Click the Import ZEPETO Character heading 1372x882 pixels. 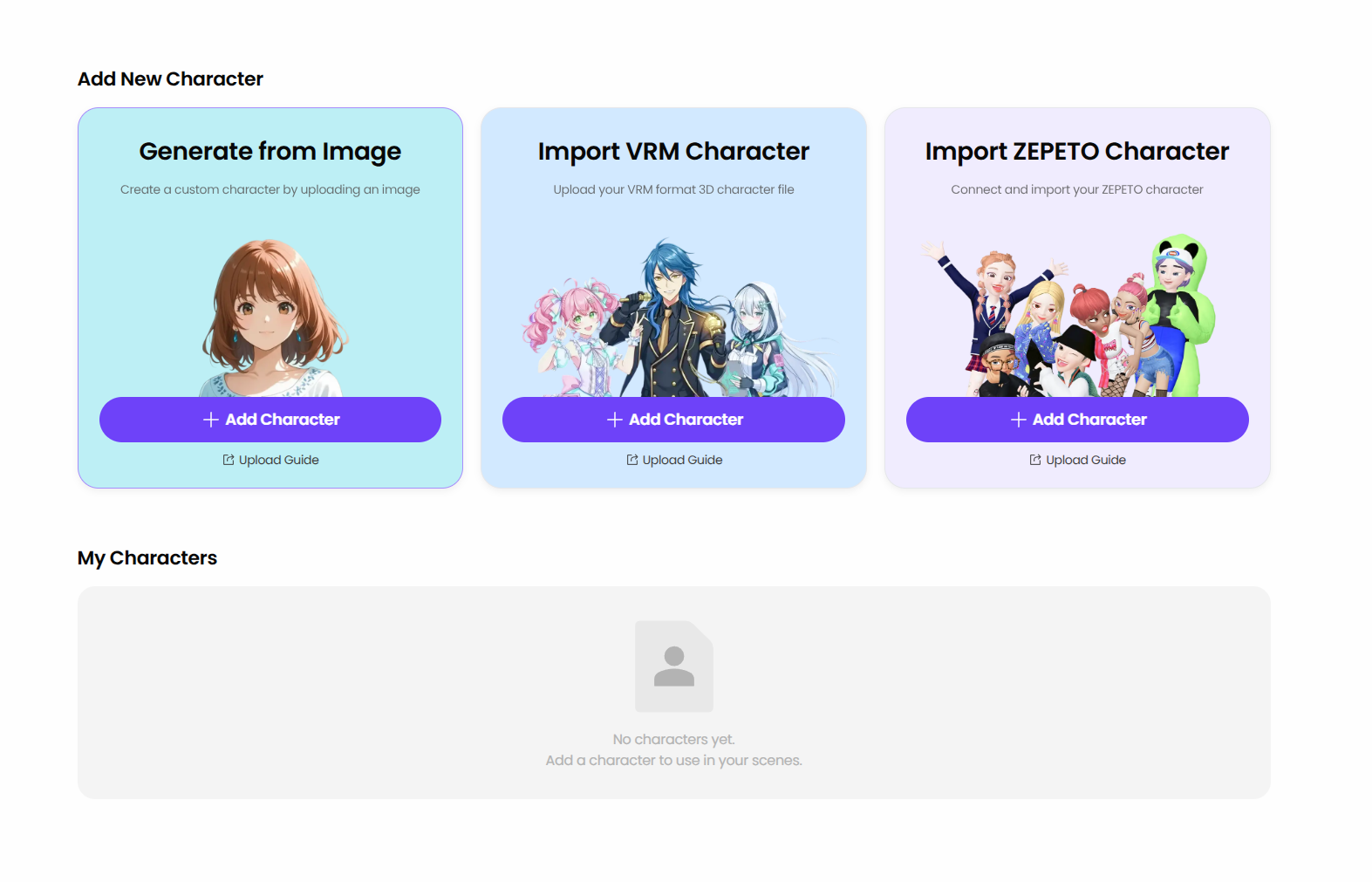[x=1077, y=152]
